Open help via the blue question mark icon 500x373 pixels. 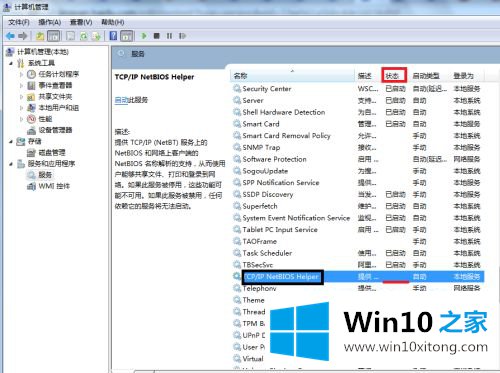pyautogui.click(x=113, y=36)
